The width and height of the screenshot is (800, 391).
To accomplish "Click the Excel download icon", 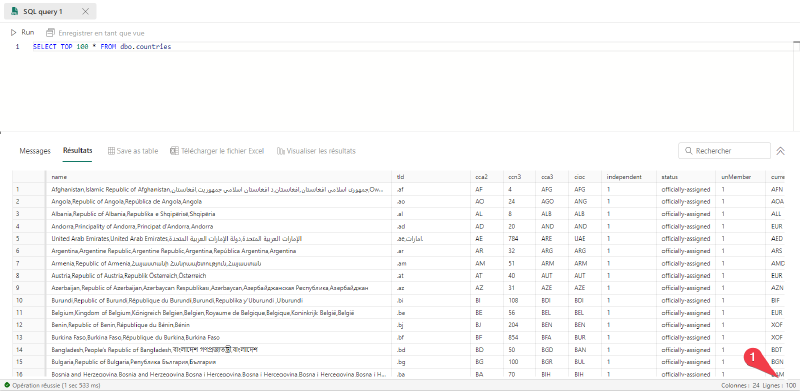I will pyautogui.click(x=174, y=151).
